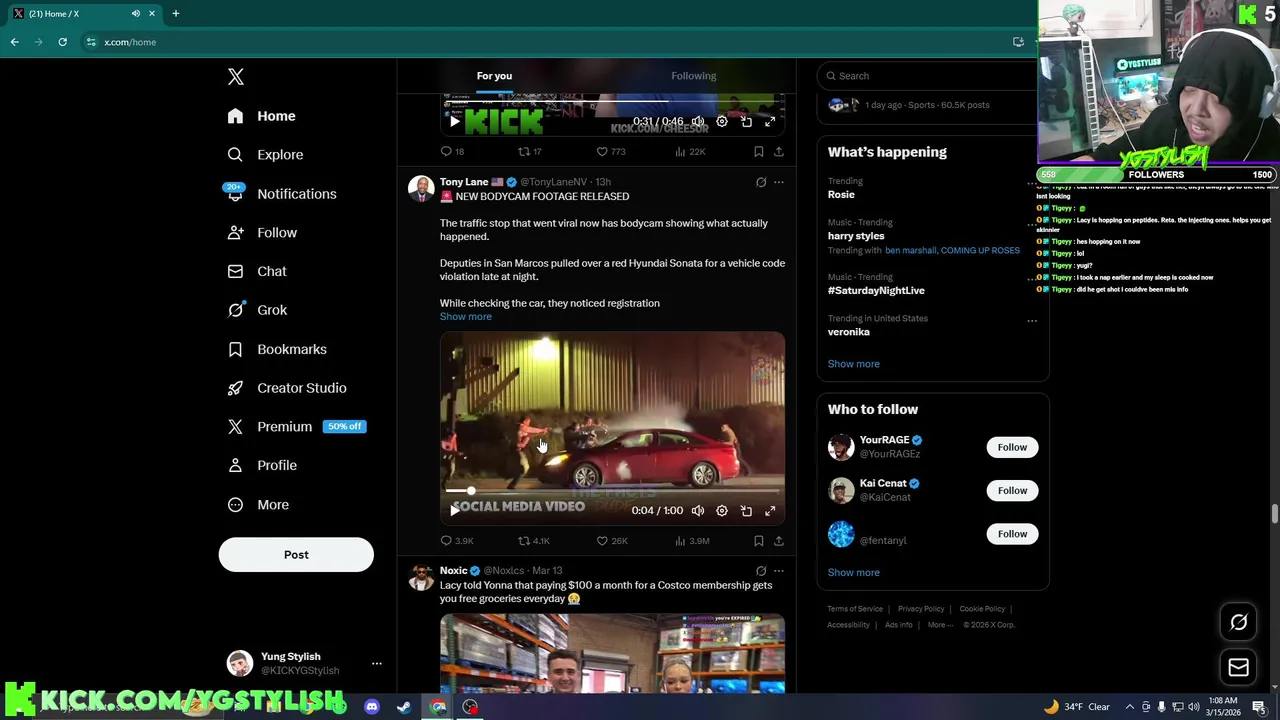
Task: Click the Post button
Action: (296, 555)
